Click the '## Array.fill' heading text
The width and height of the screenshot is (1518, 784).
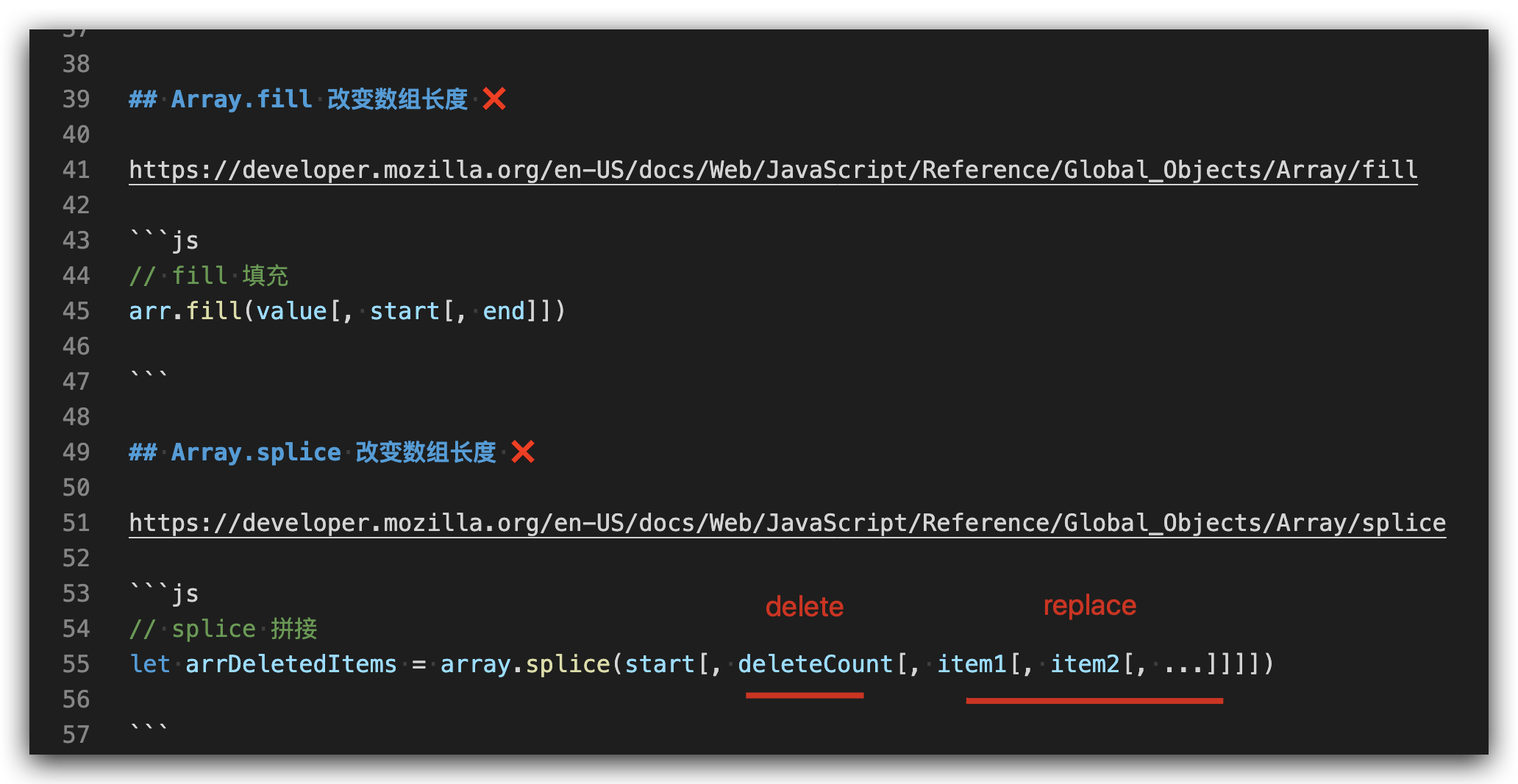[220, 99]
